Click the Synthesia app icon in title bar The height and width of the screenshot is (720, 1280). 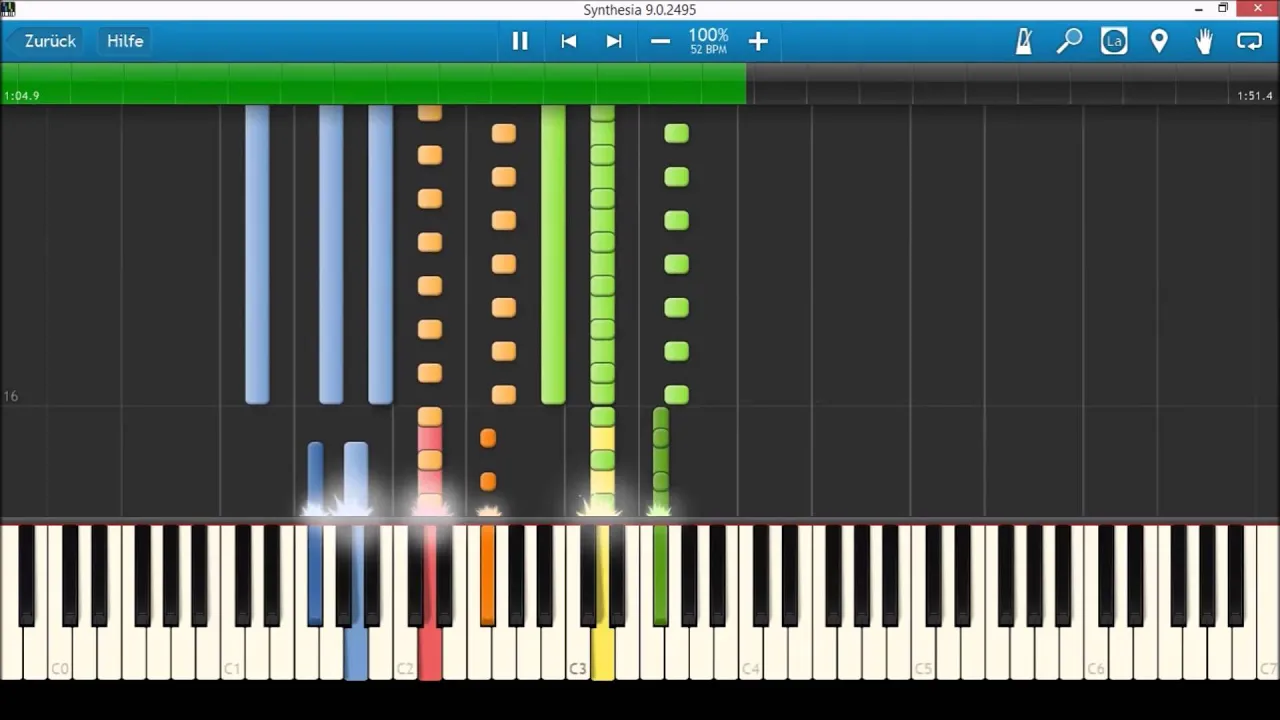pyautogui.click(x=9, y=9)
